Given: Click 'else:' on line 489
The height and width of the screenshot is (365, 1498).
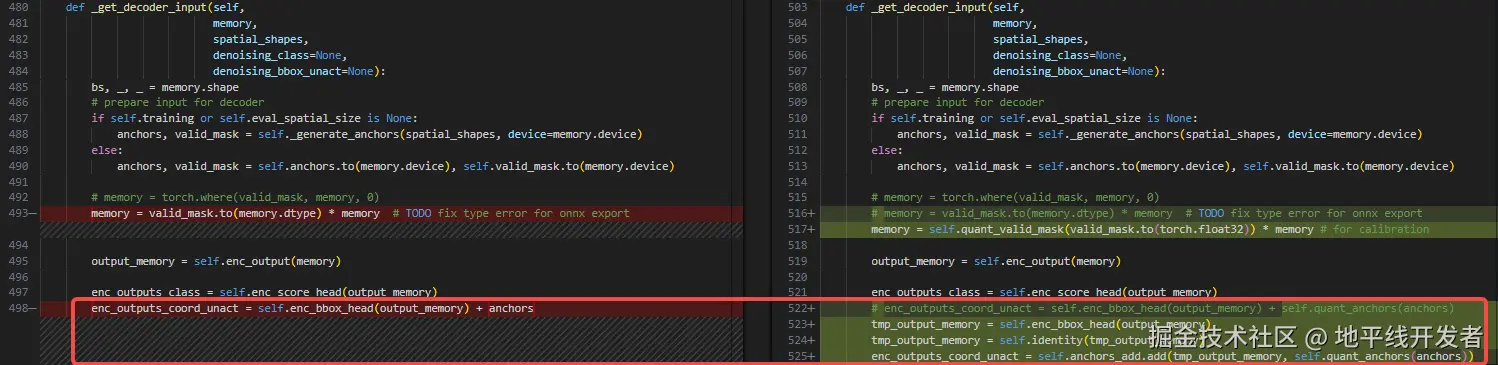Looking at the screenshot, I should click(107, 150).
